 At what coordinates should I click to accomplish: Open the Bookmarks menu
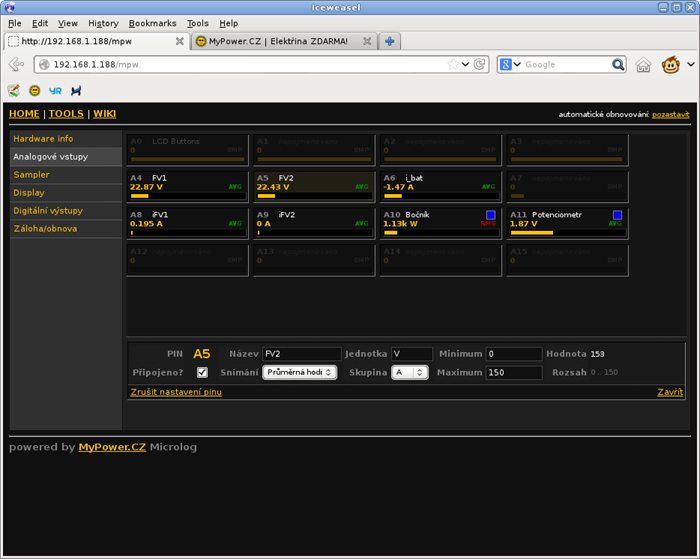152,23
